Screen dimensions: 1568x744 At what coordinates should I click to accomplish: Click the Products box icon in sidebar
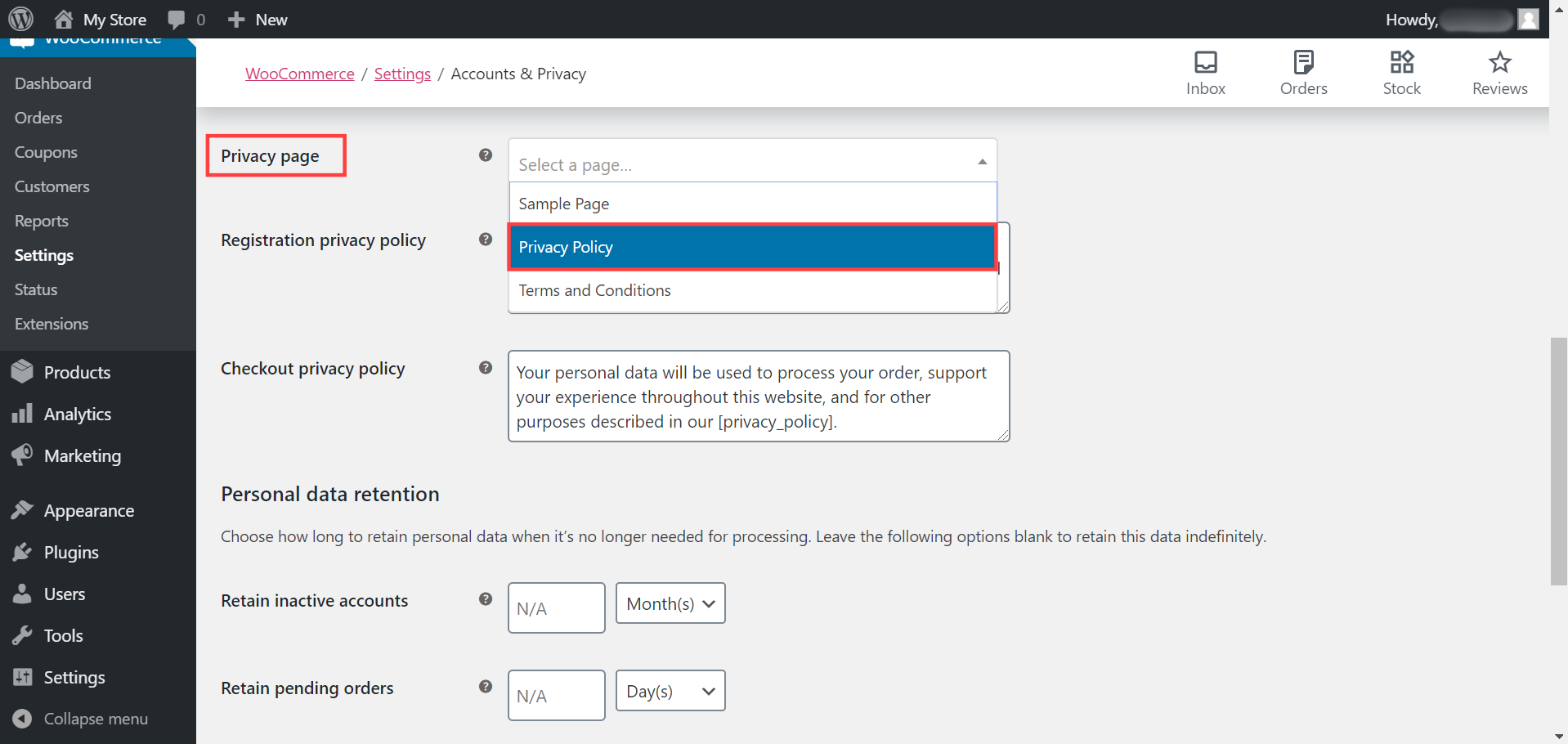(x=23, y=372)
